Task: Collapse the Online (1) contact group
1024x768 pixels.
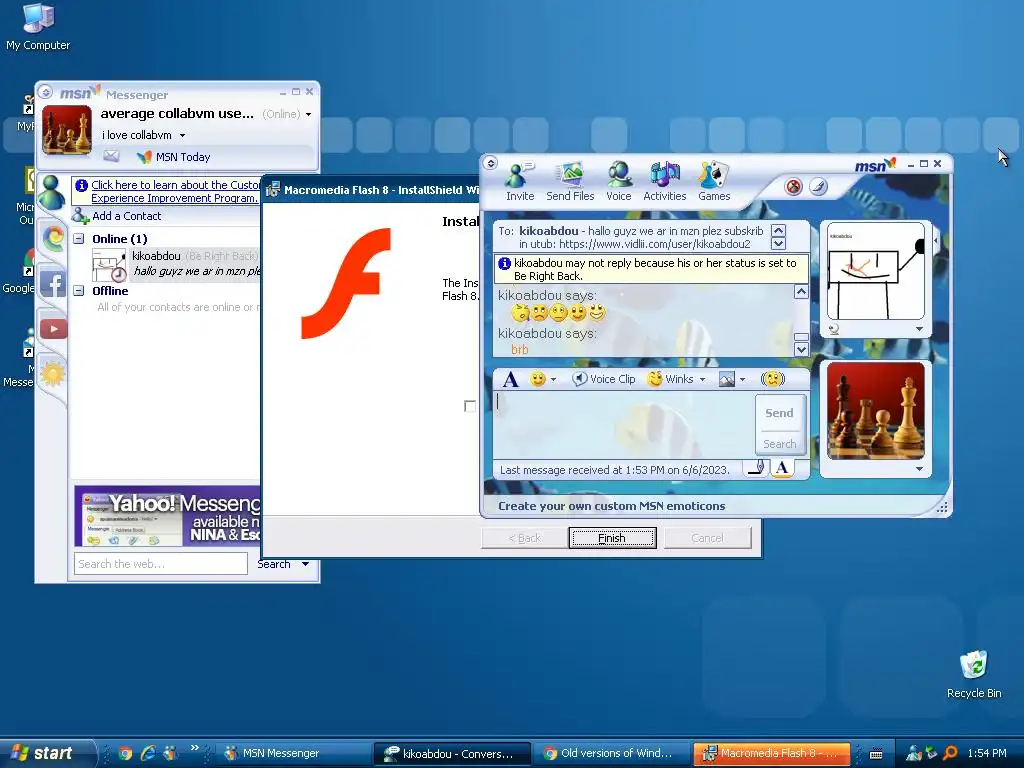Action: pos(79,238)
